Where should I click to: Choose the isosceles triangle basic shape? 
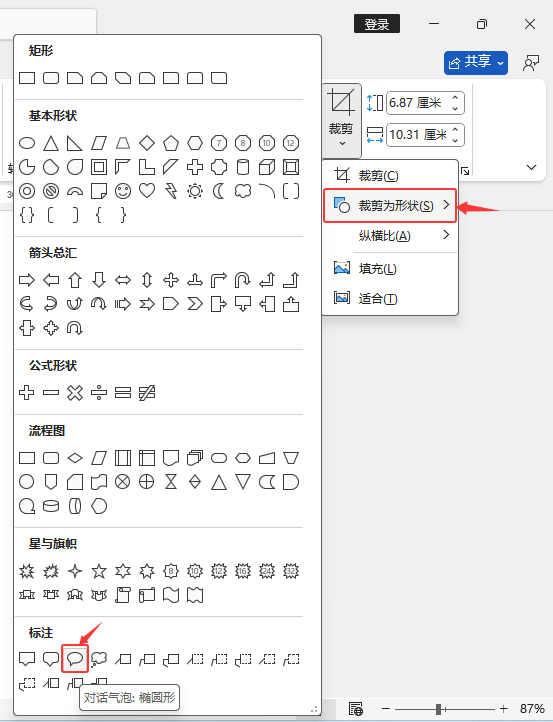click(51, 143)
